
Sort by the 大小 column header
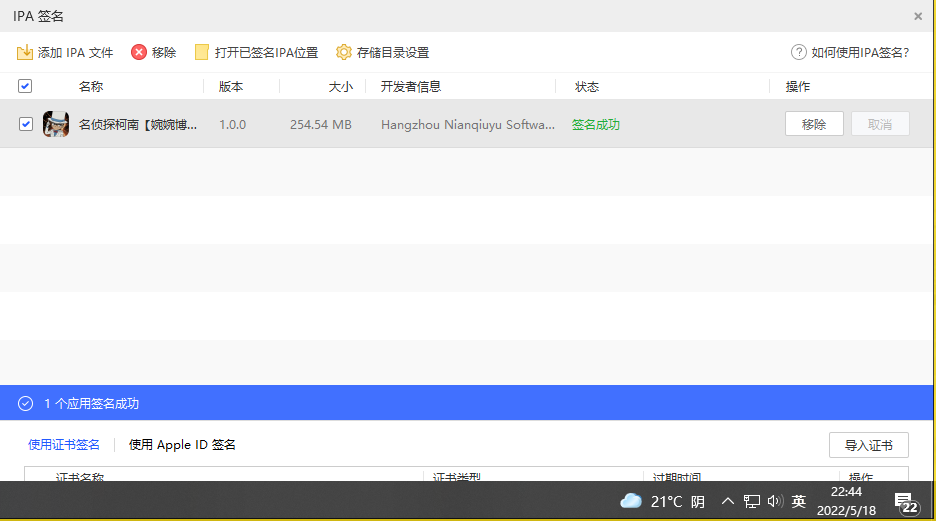341,87
